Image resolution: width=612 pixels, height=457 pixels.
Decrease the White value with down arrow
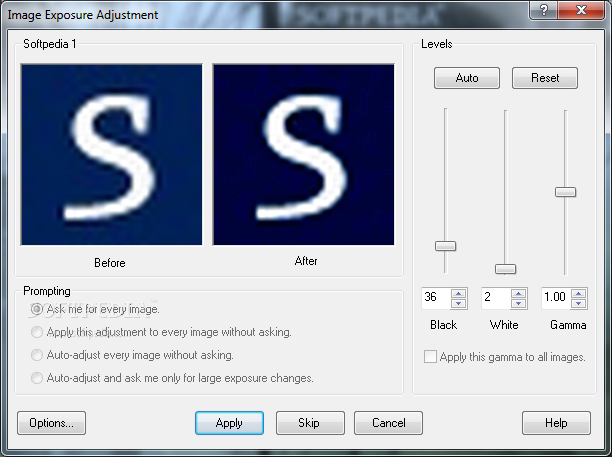[518, 304]
